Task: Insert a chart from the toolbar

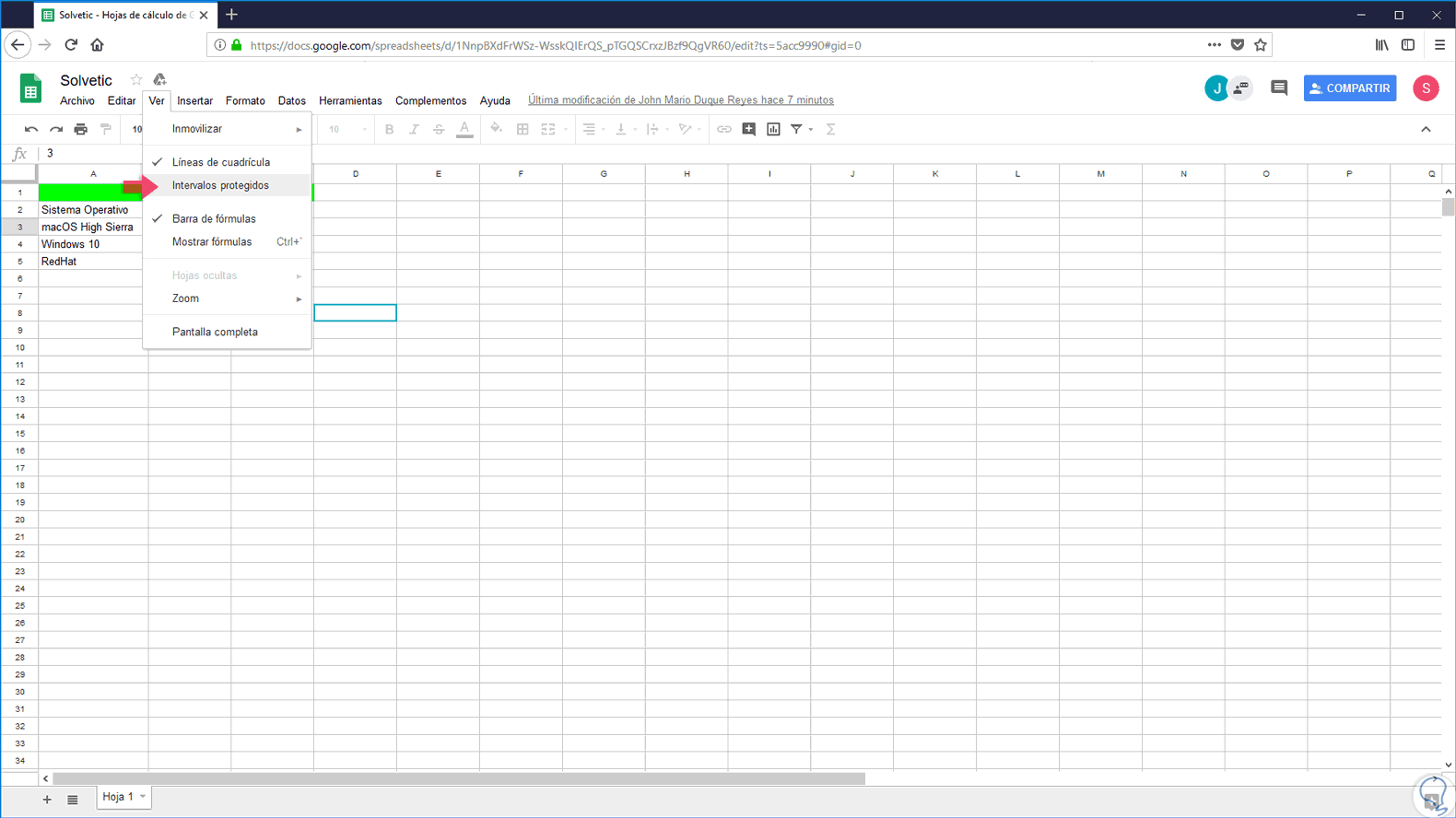Action: pos(774,130)
